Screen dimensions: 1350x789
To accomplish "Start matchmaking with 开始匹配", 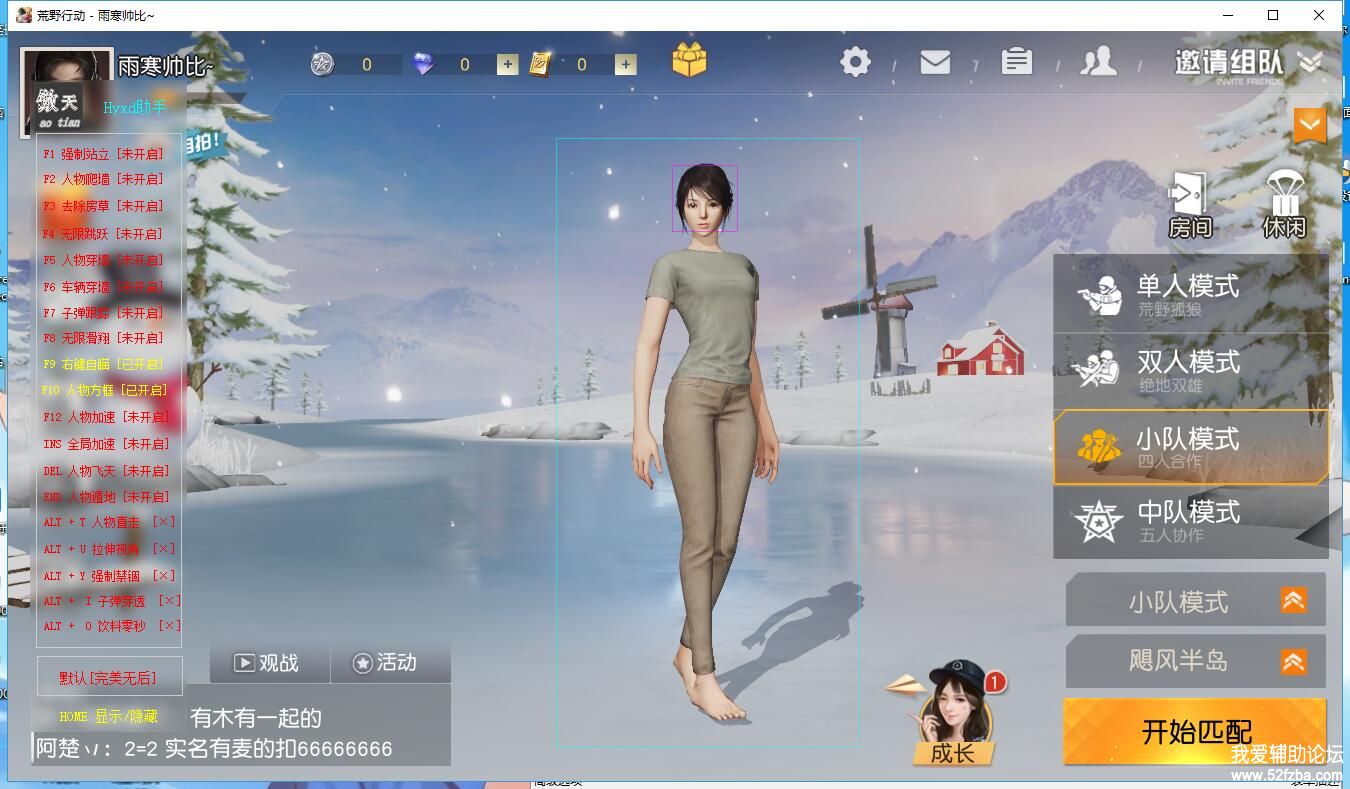I will pyautogui.click(x=1195, y=731).
